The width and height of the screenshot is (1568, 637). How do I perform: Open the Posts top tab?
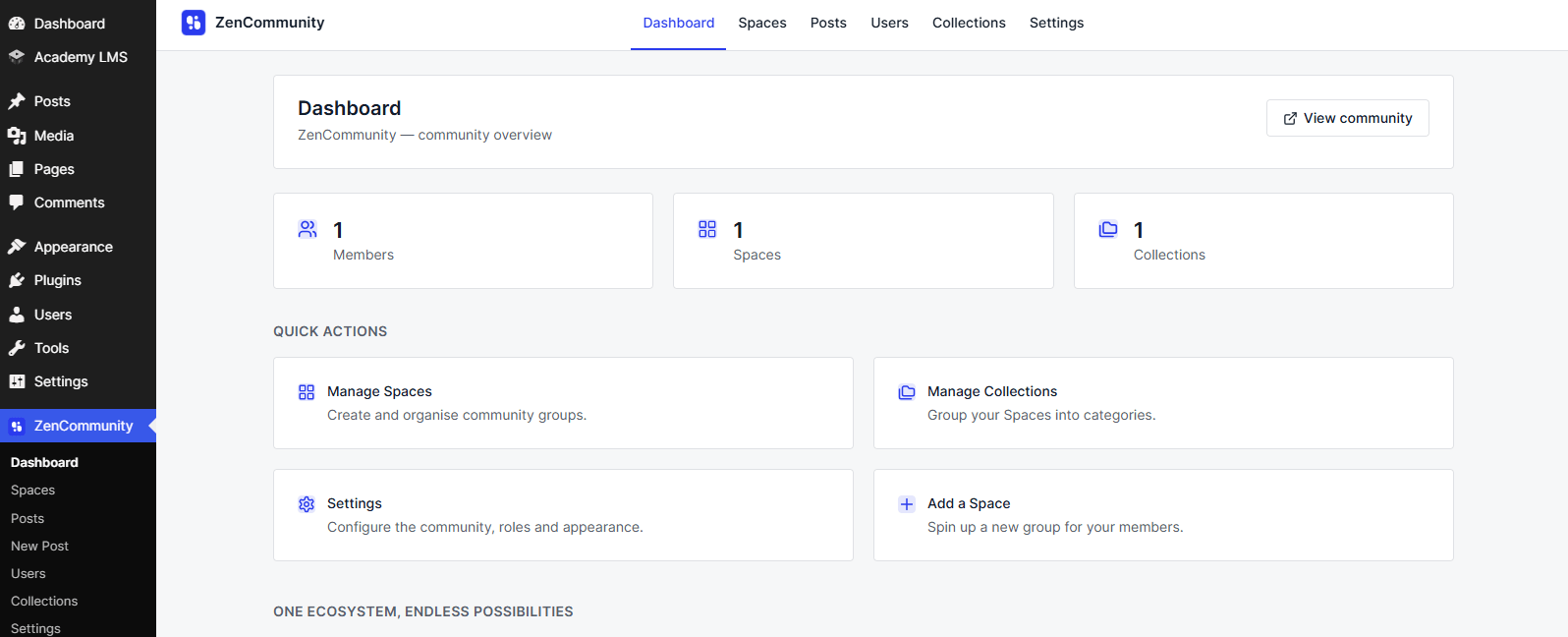coord(828,23)
